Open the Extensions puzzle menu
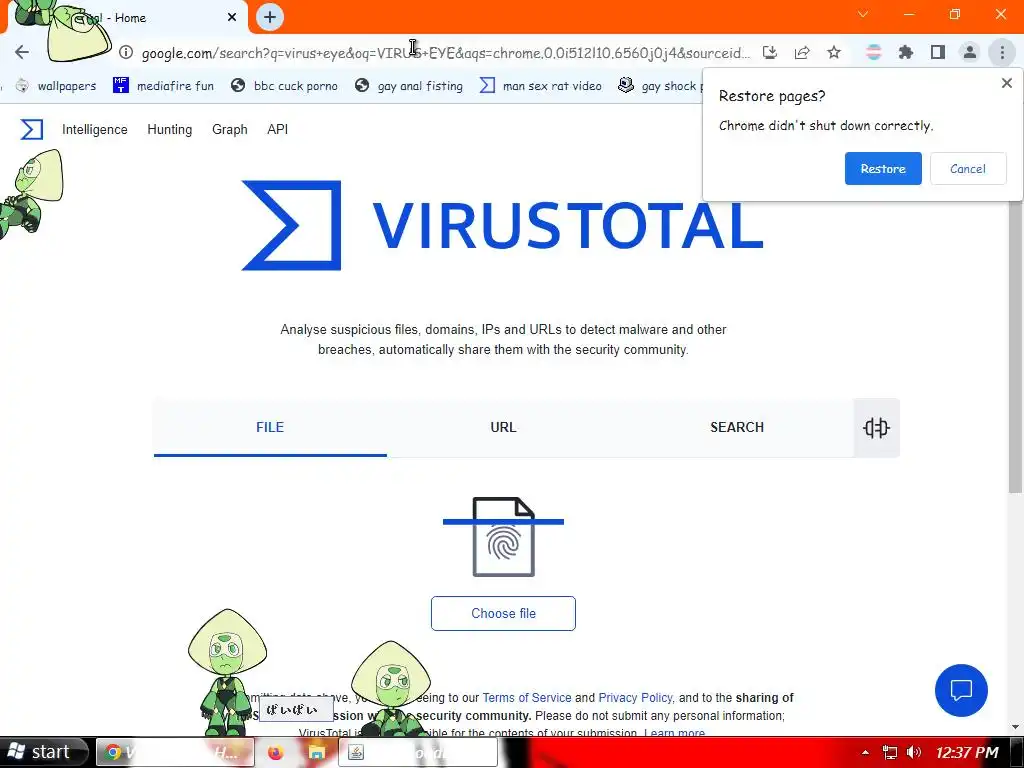This screenshot has width=1024, height=768. click(x=905, y=52)
